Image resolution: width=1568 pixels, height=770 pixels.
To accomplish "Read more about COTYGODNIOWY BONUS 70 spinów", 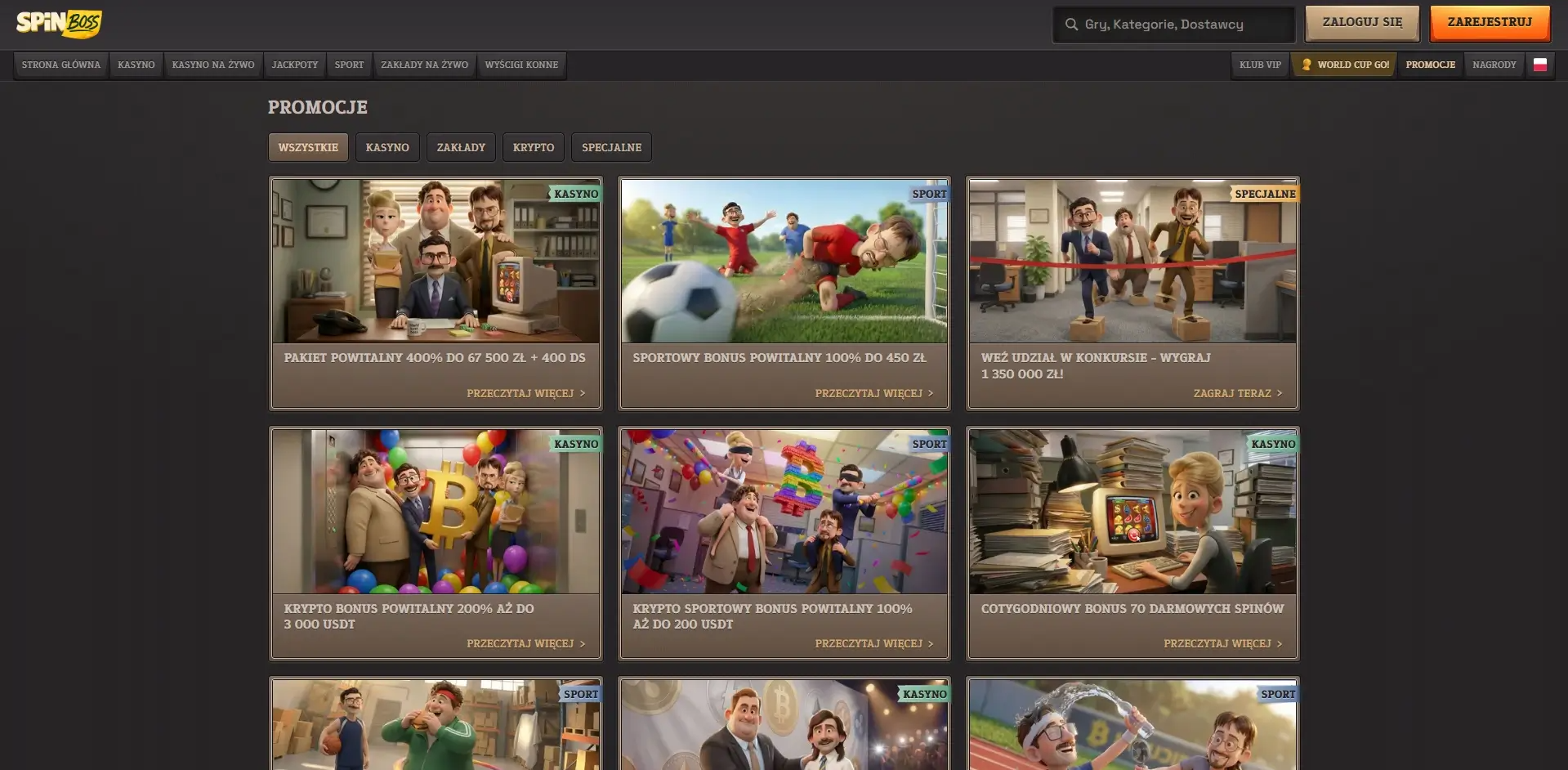I will [1223, 643].
